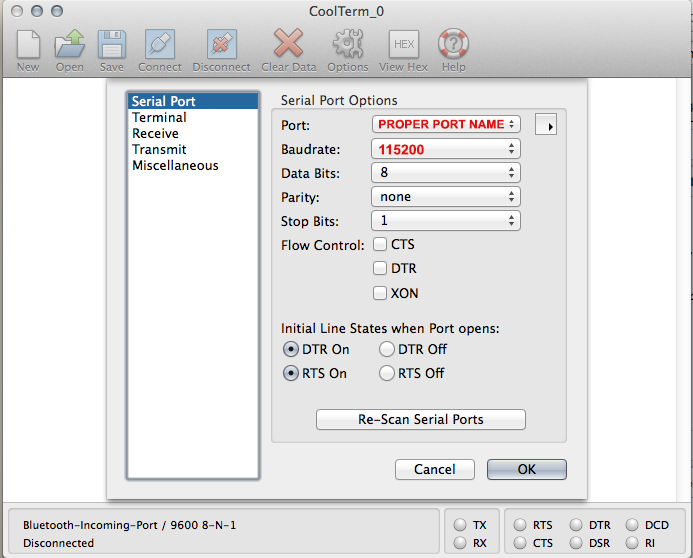Click the Connect plug icon
Viewport: 693px width, 558px height.
coord(160,44)
